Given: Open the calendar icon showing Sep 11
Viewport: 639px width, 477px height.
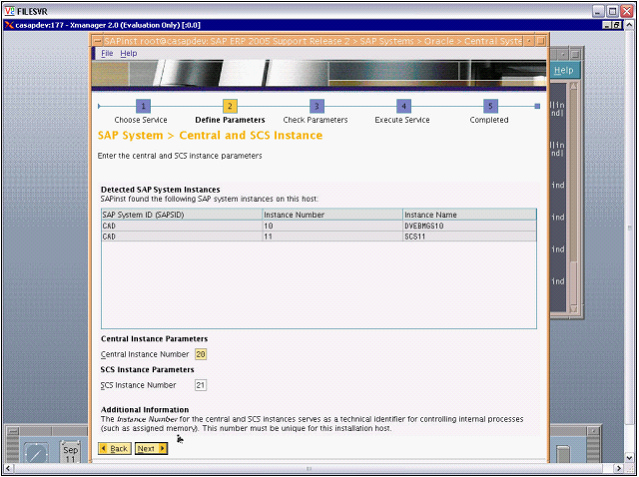Looking at the screenshot, I should (x=70, y=453).
